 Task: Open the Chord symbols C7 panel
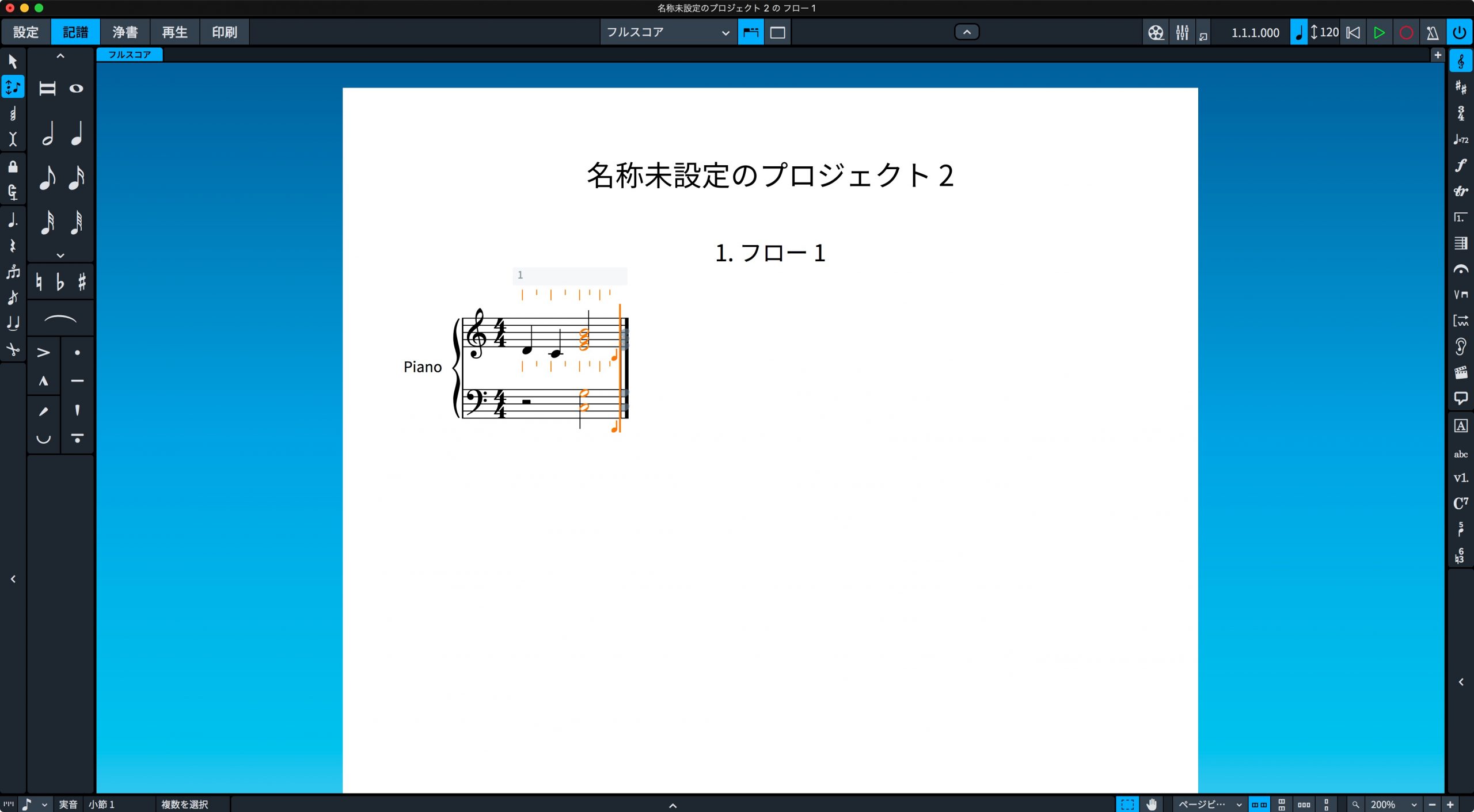[x=1461, y=504]
